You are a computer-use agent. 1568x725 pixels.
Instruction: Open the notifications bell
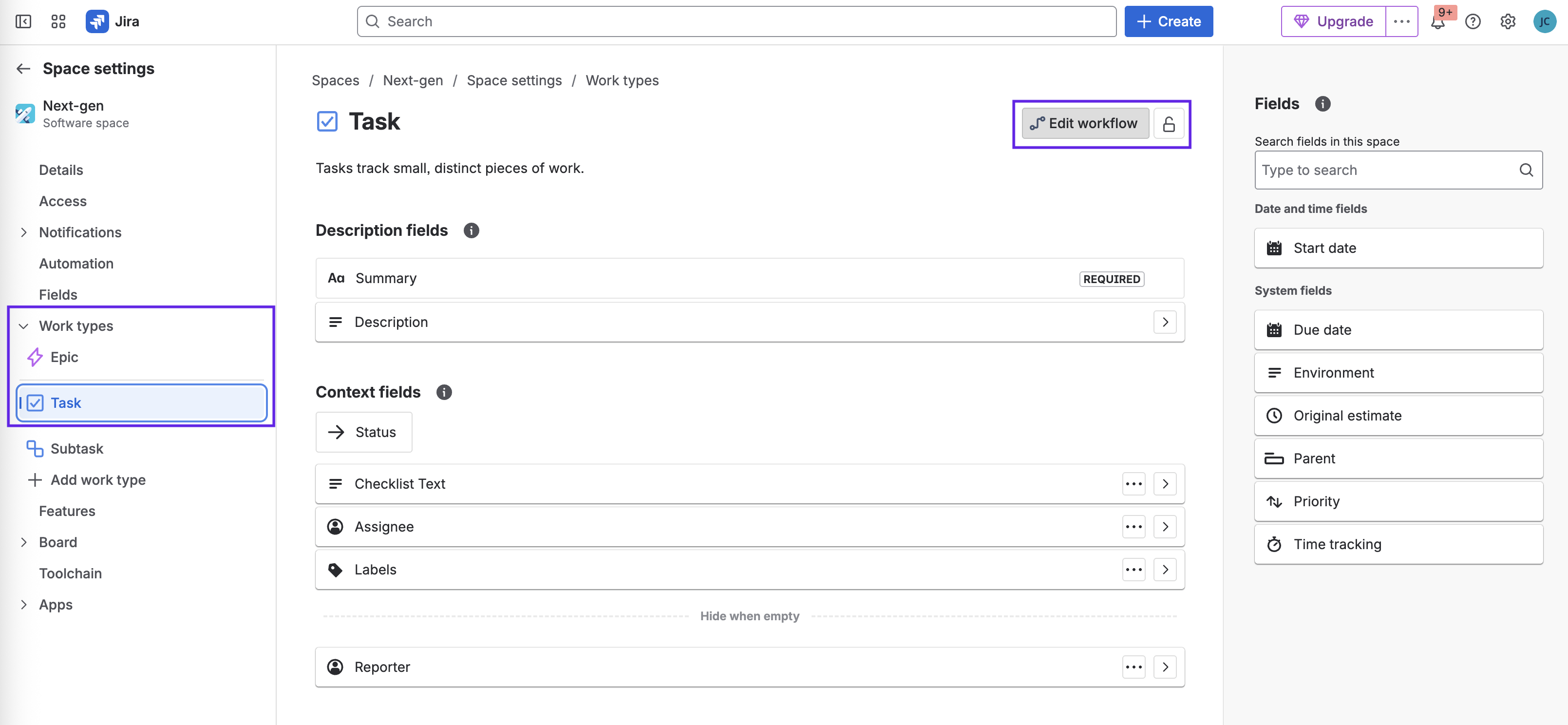[1437, 22]
